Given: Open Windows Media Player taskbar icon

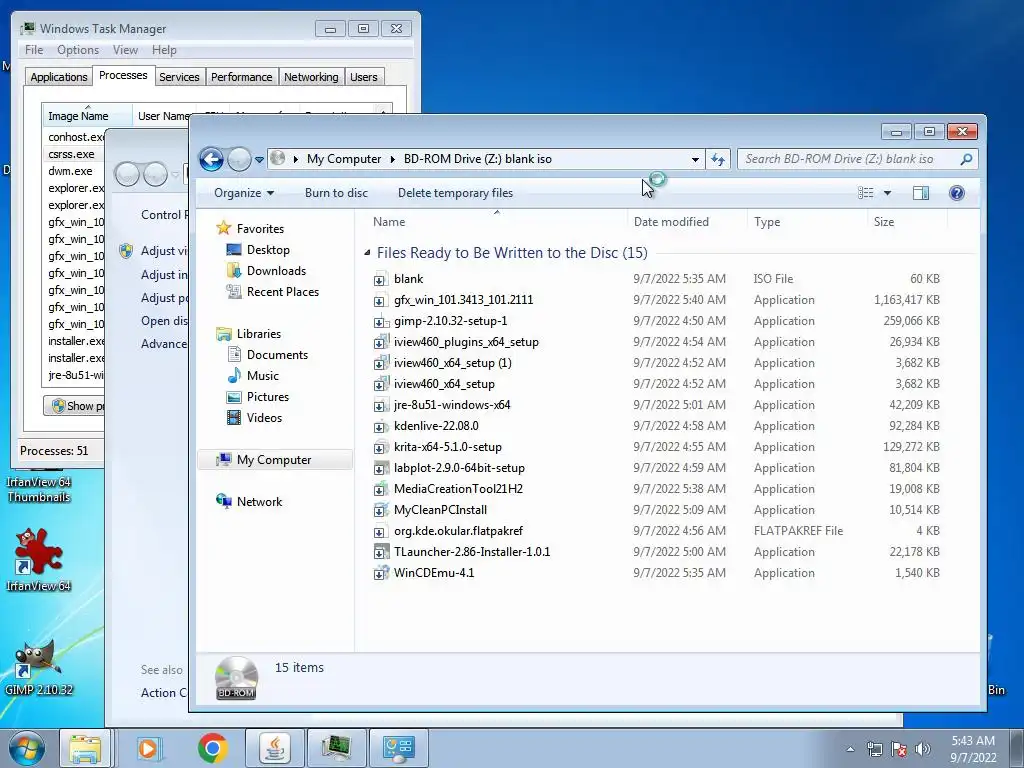Looking at the screenshot, I should click(148, 748).
